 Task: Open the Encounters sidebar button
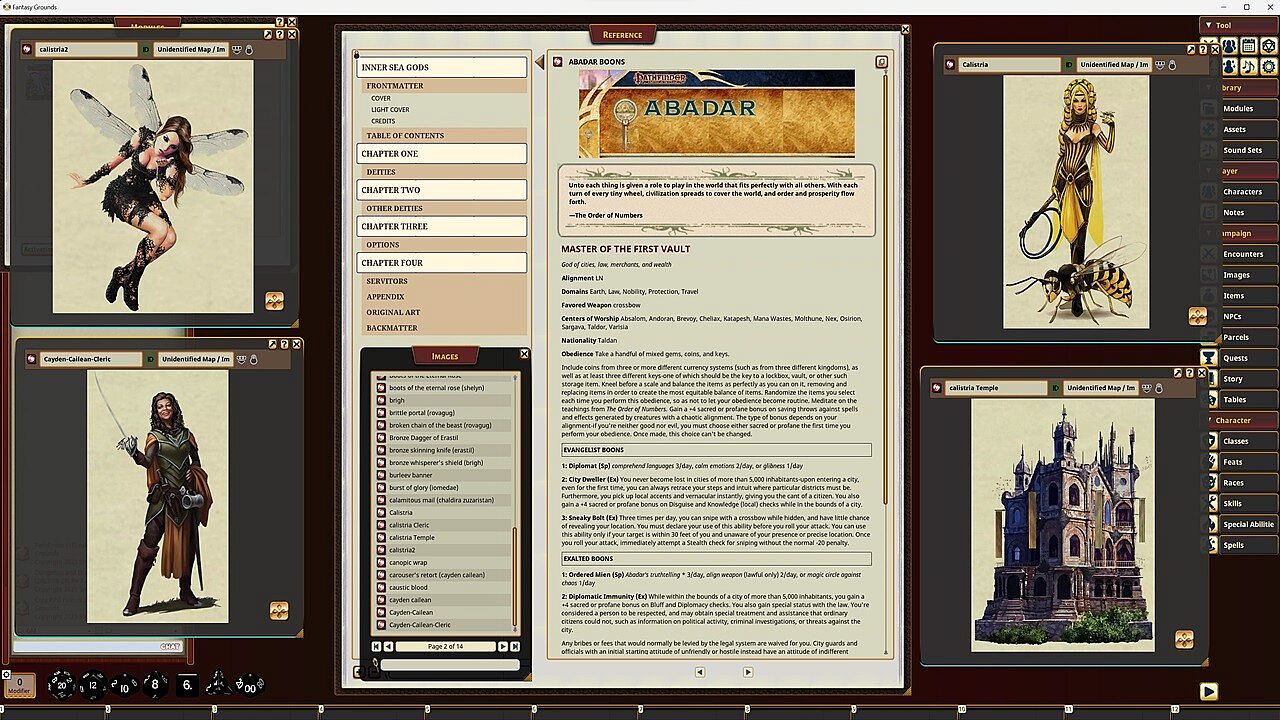[1243, 254]
